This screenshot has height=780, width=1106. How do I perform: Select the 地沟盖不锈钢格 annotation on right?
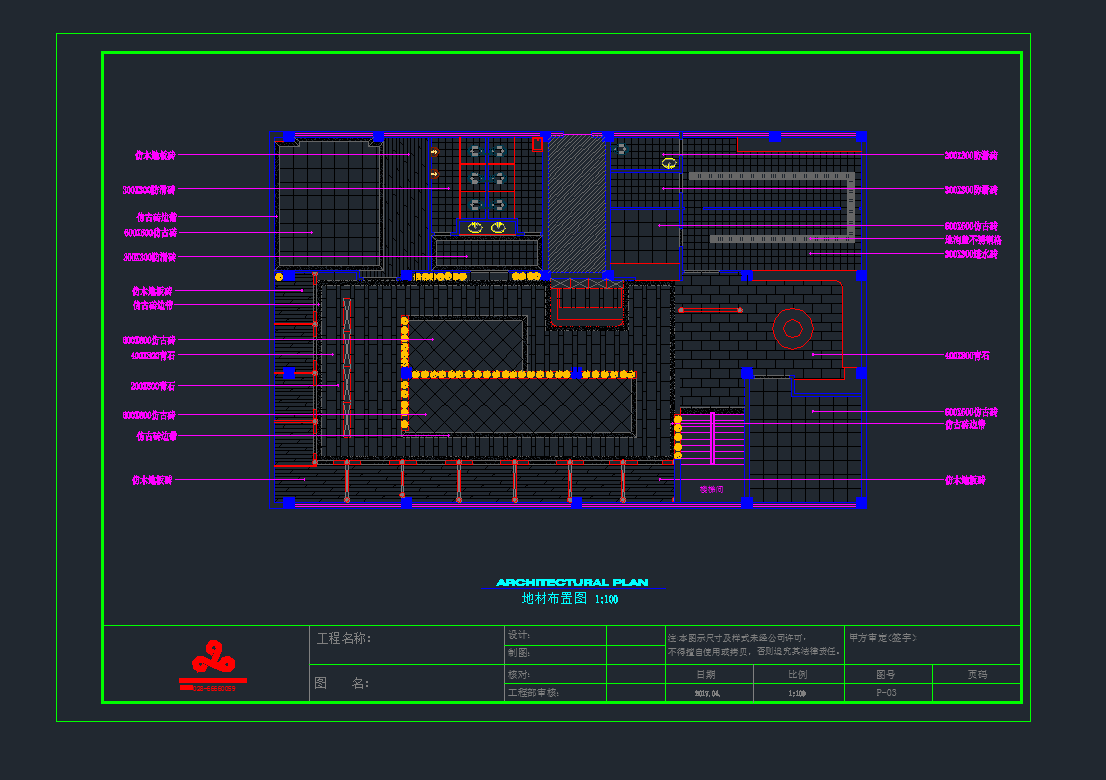[972, 240]
